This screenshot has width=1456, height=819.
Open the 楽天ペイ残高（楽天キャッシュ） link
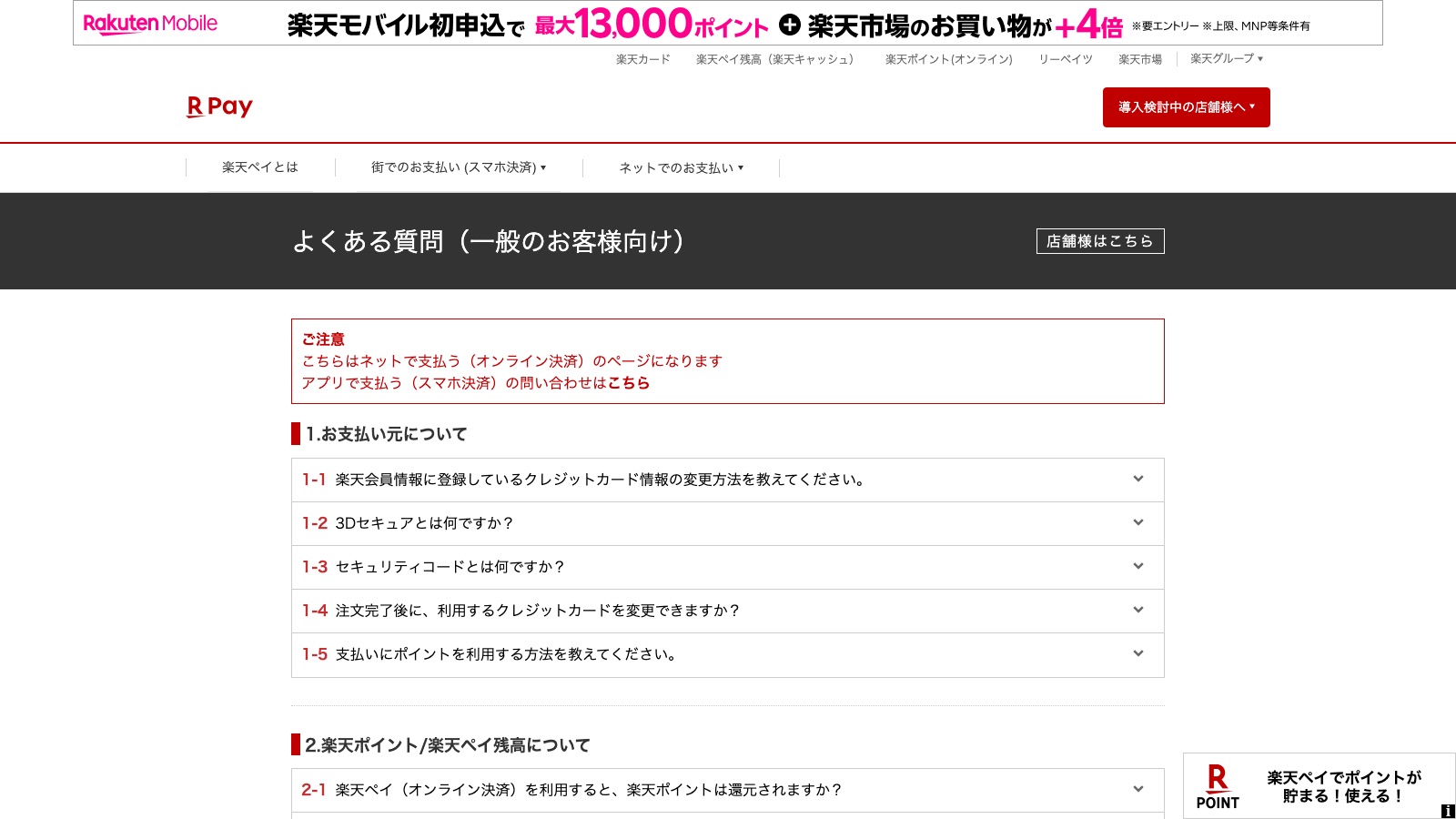click(777, 59)
